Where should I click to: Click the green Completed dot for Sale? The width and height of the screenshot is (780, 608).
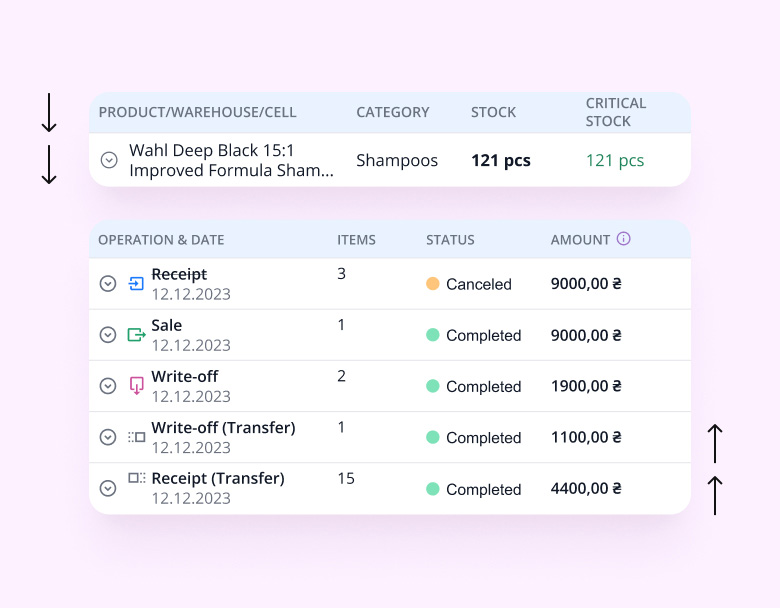click(x=433, y=335)
